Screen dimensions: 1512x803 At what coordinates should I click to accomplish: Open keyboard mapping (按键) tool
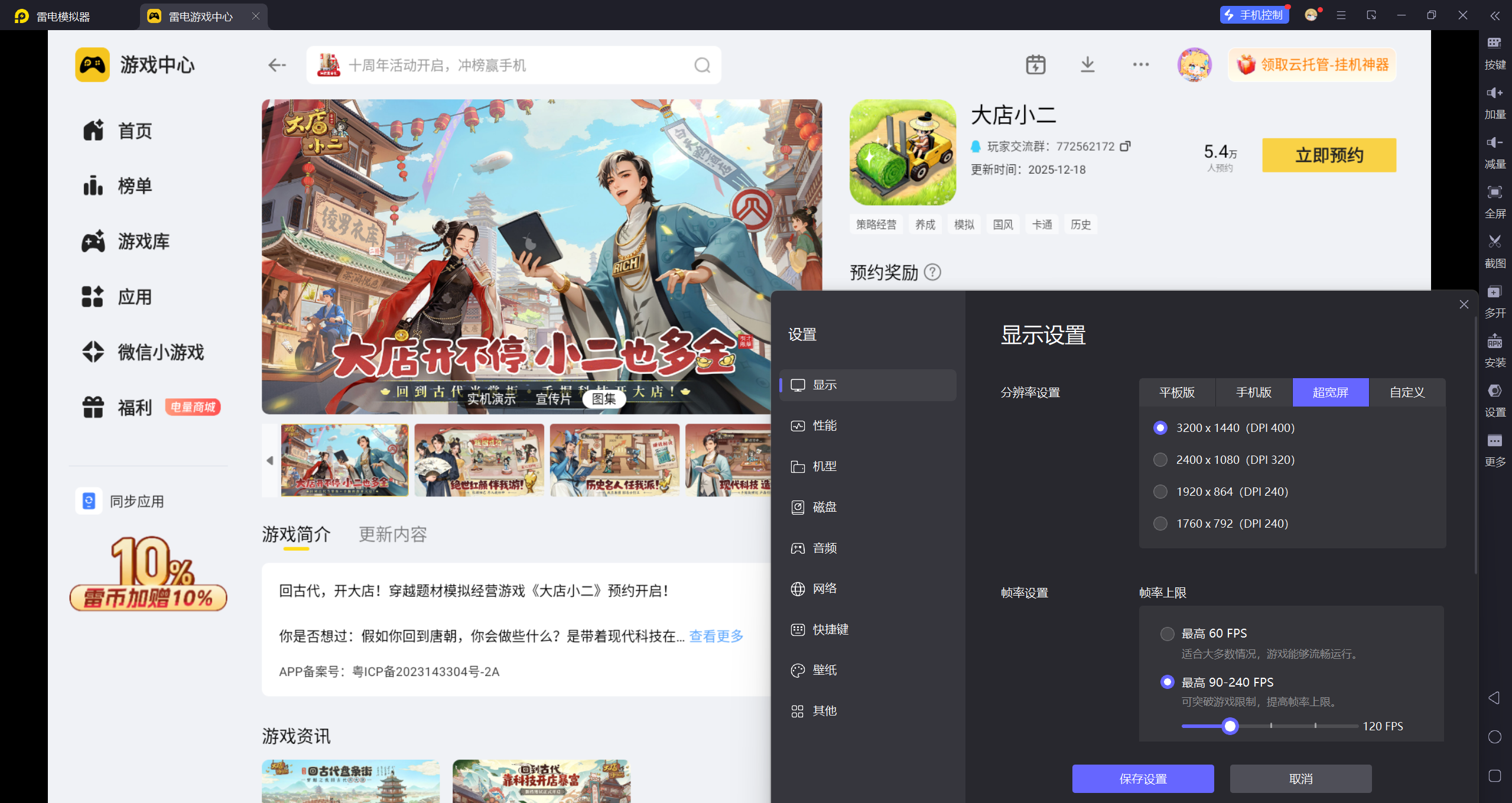1494,43
